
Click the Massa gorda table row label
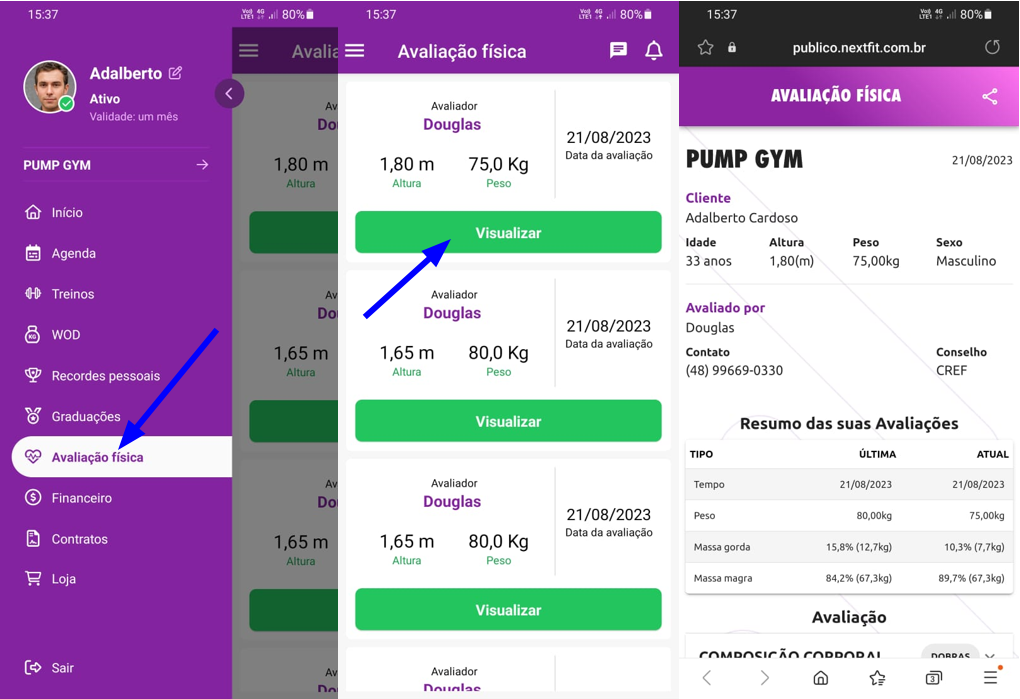(721, 547)
